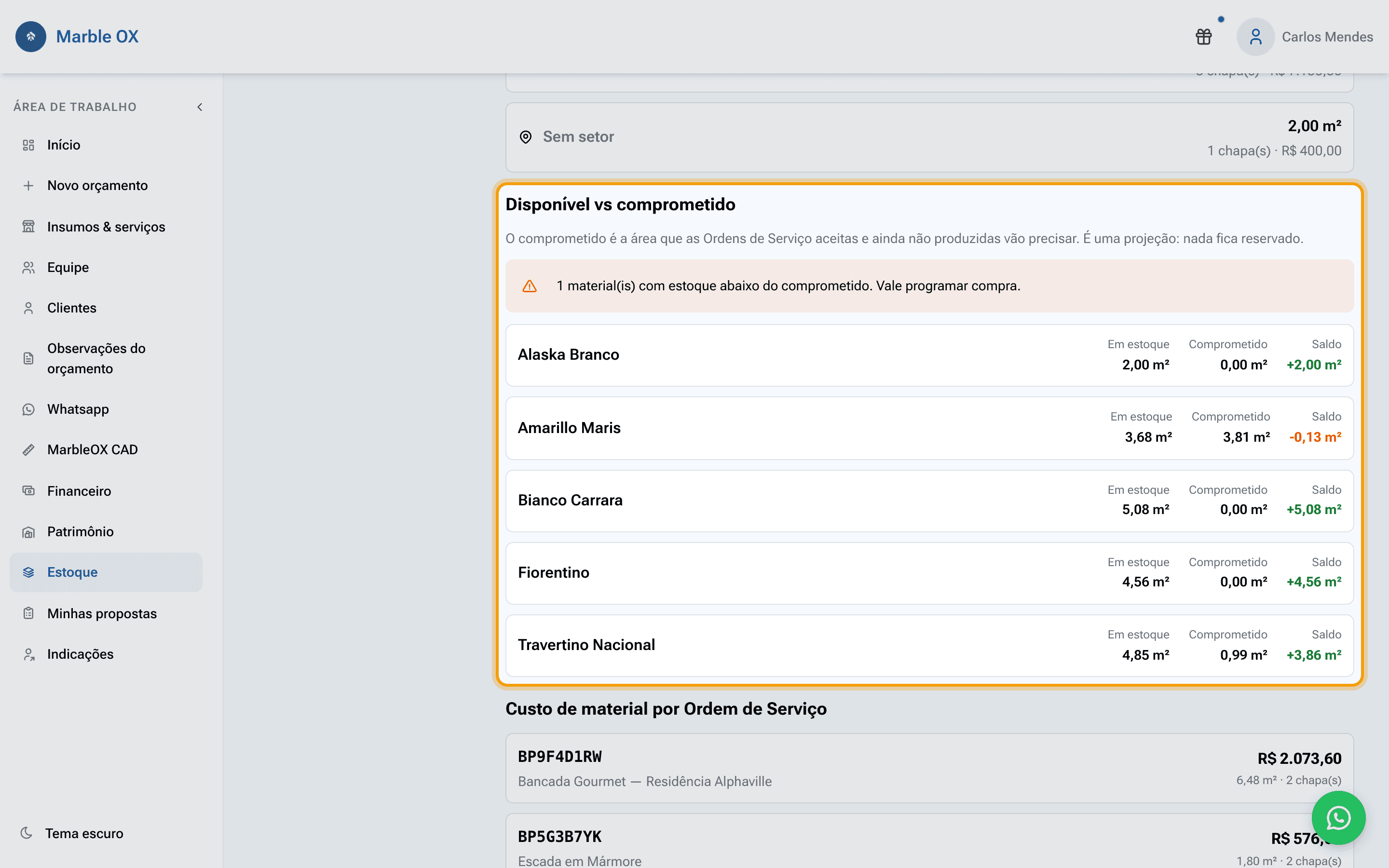Click the Indicações referral icon
The width and height of the screenshot is (1389, 868).
point(28,654)
